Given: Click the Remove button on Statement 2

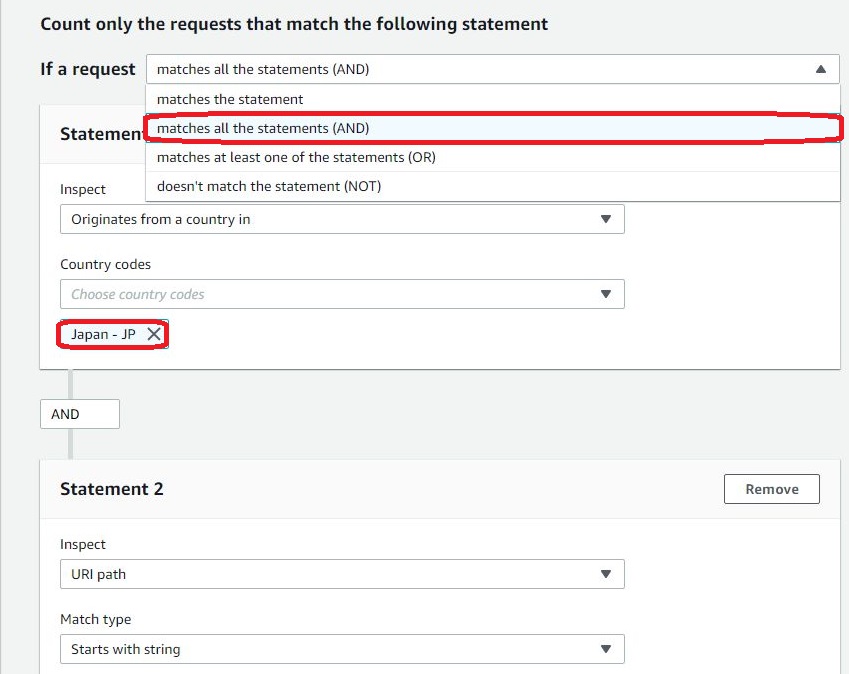Looking at the screenshot, I should click(x=771, y=489).
